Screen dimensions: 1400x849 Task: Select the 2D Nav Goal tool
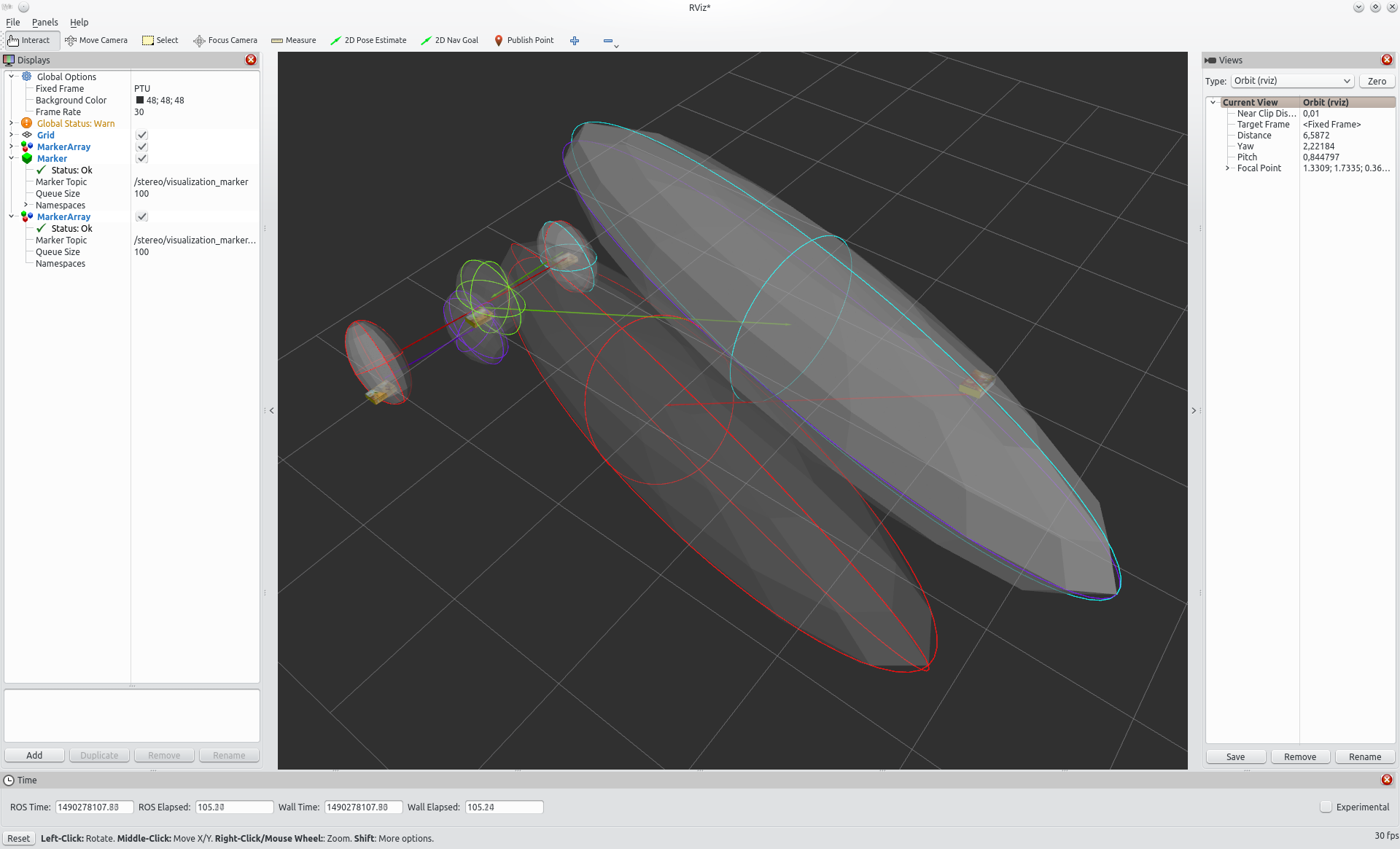click(449, 41)
